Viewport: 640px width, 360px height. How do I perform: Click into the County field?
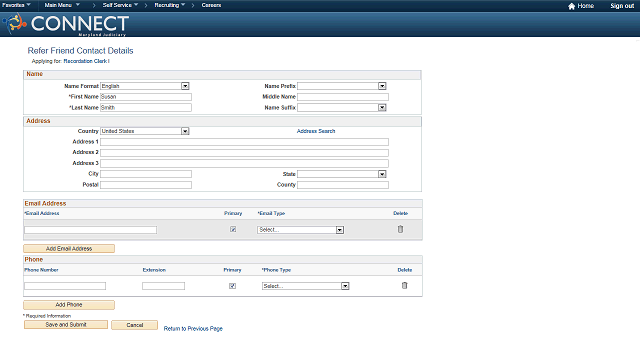coord(343,185)
